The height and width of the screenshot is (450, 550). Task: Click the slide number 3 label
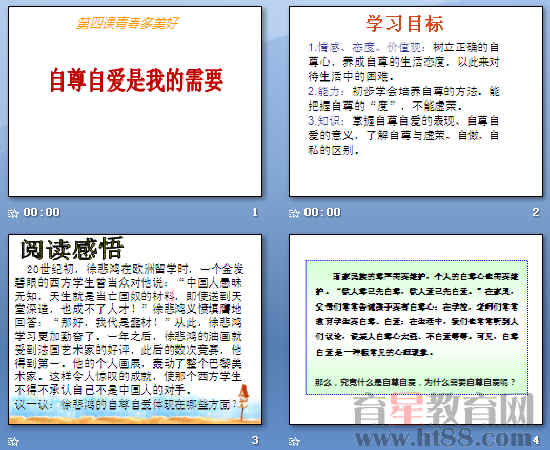click(255, 440)
